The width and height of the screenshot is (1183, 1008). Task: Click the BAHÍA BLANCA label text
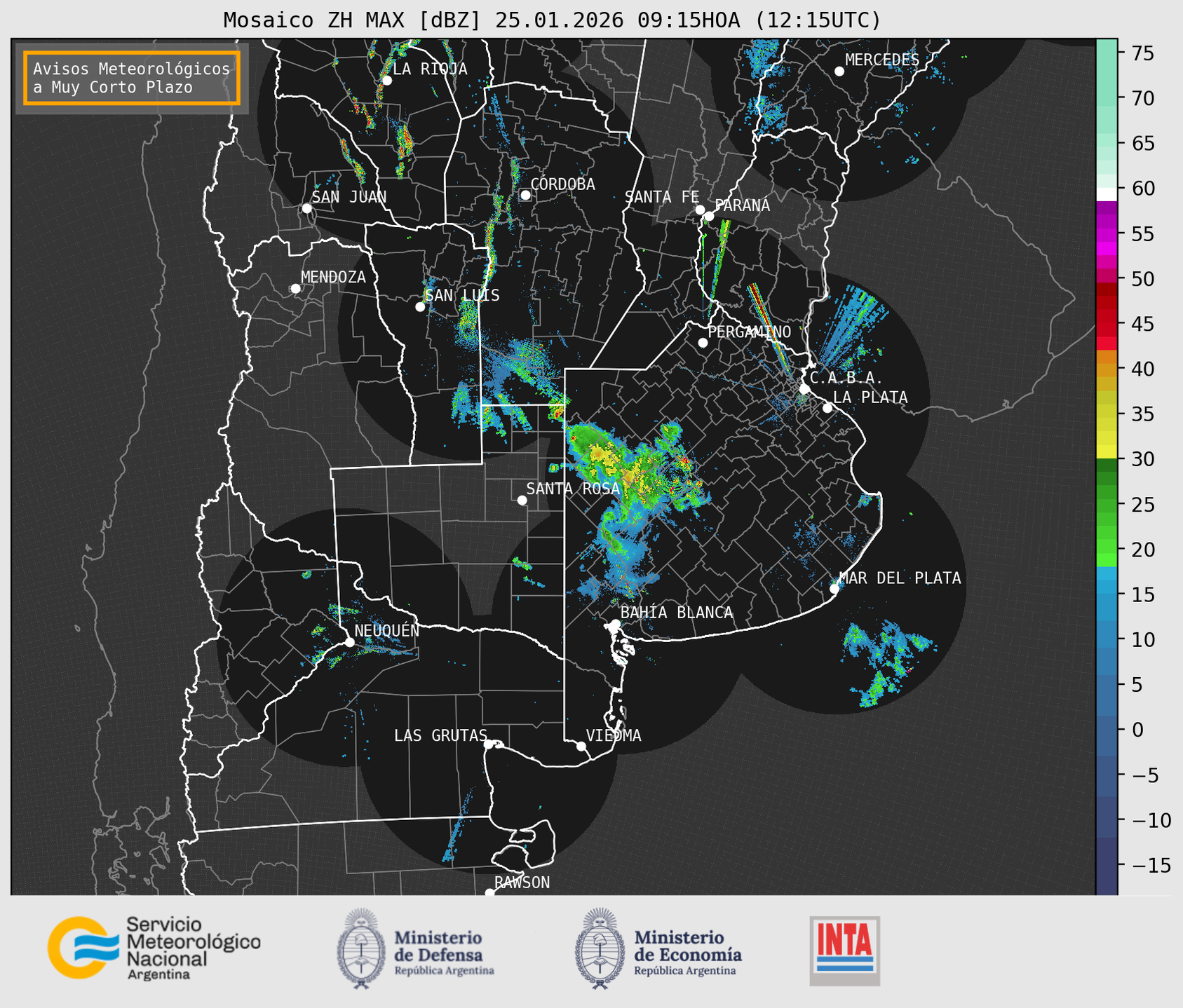pyautogui.click(x=677, y=613)
